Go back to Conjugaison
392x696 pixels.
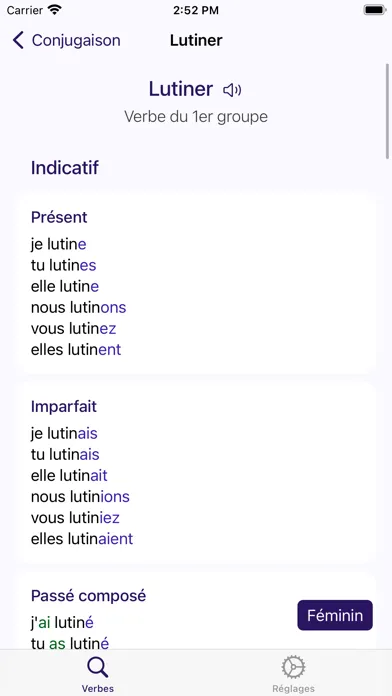click(67, 40)
